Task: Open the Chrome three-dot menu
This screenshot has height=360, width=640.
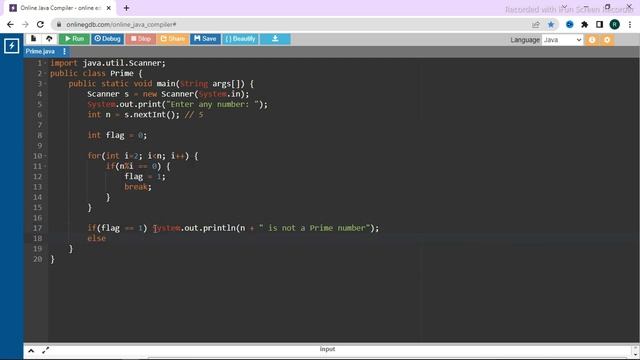Action: point(630,24)
